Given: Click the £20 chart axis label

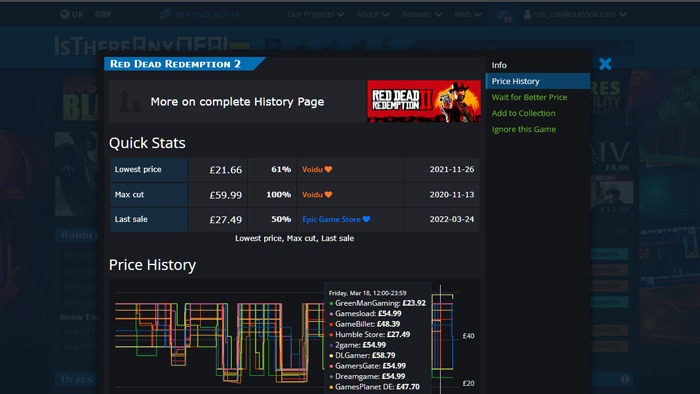Looking at the screenshot, I should 468,383.
